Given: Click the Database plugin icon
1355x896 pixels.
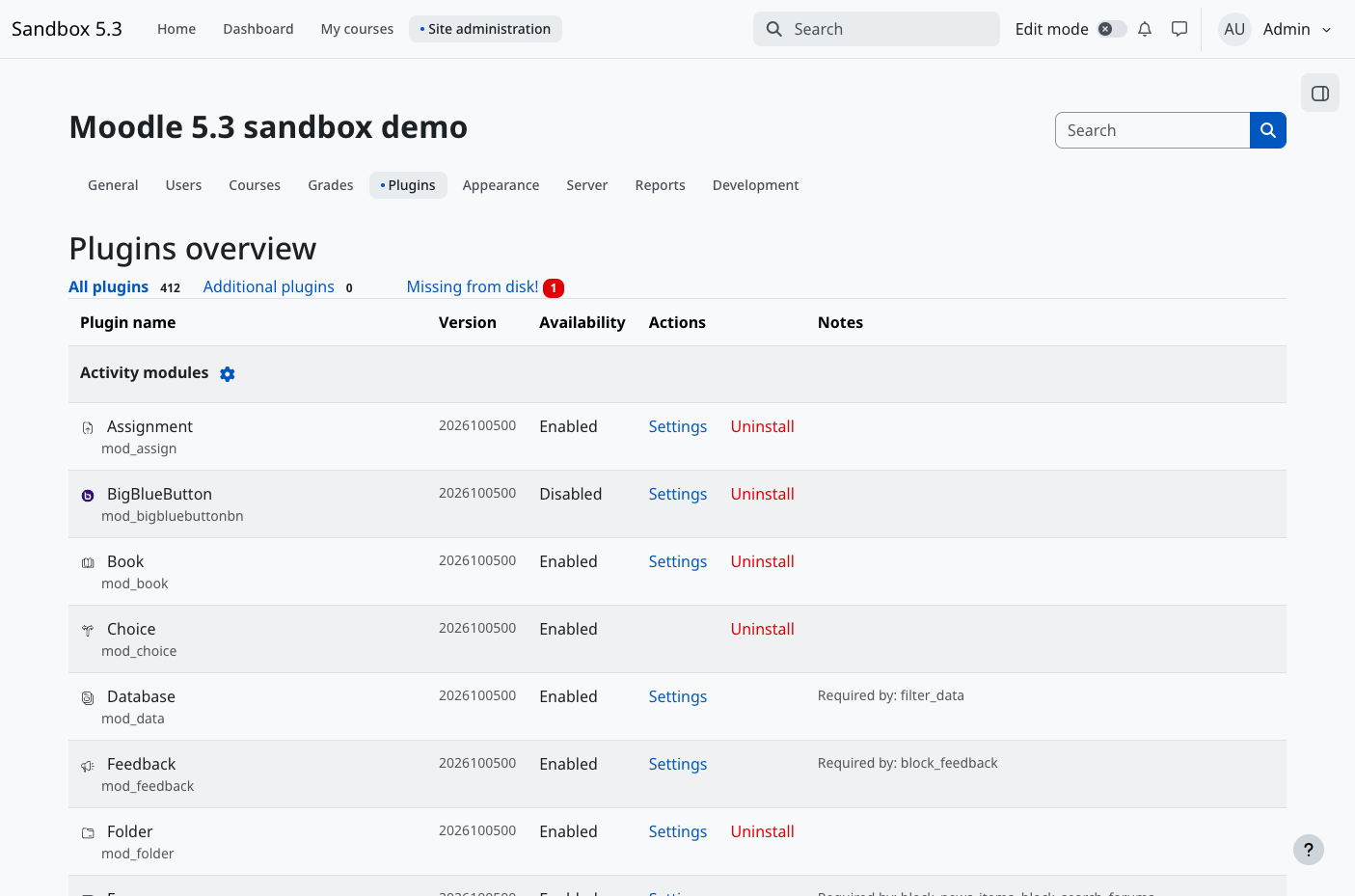Looking at the screenshot, I should click(88, 697).
